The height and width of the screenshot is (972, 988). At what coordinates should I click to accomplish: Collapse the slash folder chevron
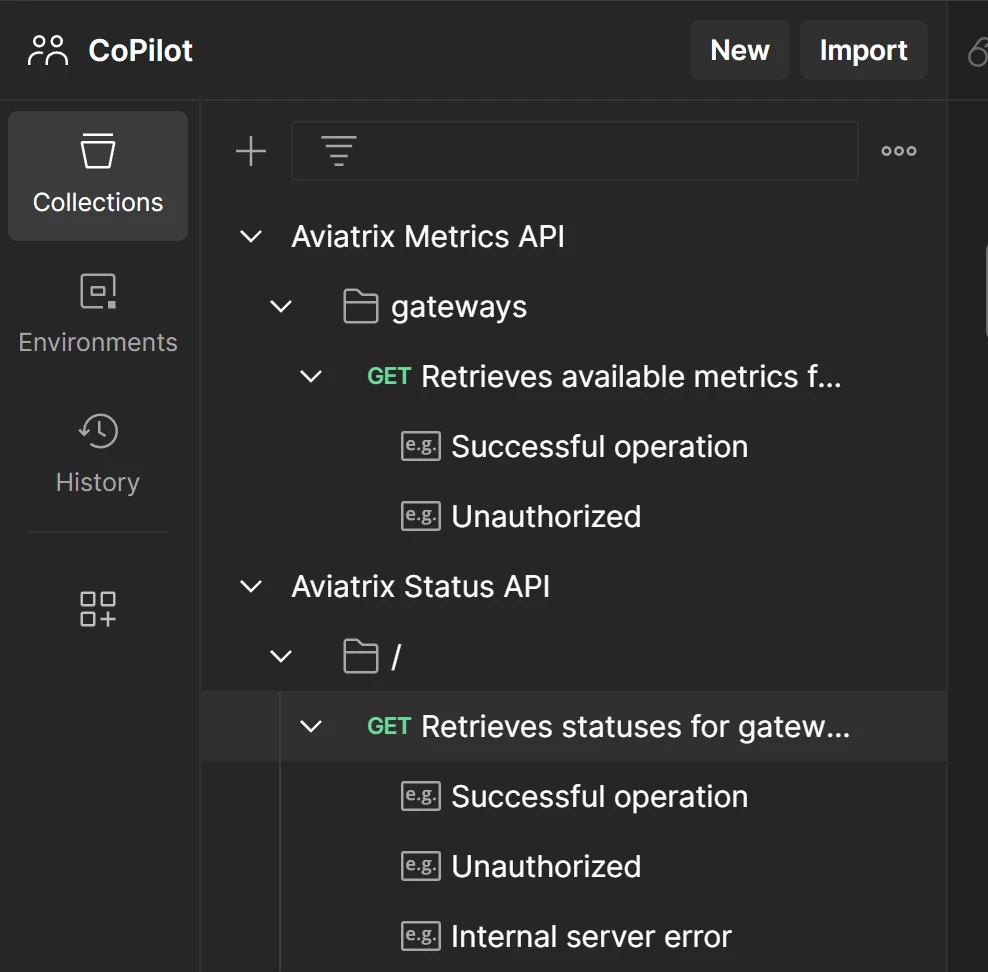(281, 656)
